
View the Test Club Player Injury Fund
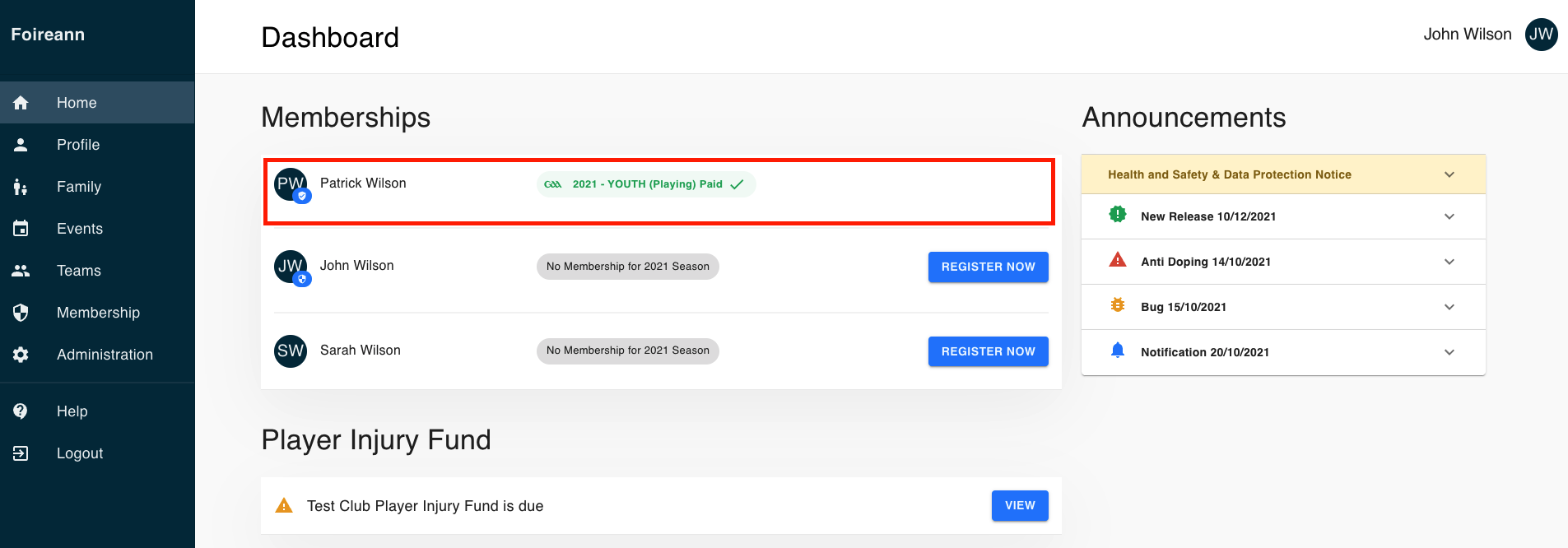1020,505
